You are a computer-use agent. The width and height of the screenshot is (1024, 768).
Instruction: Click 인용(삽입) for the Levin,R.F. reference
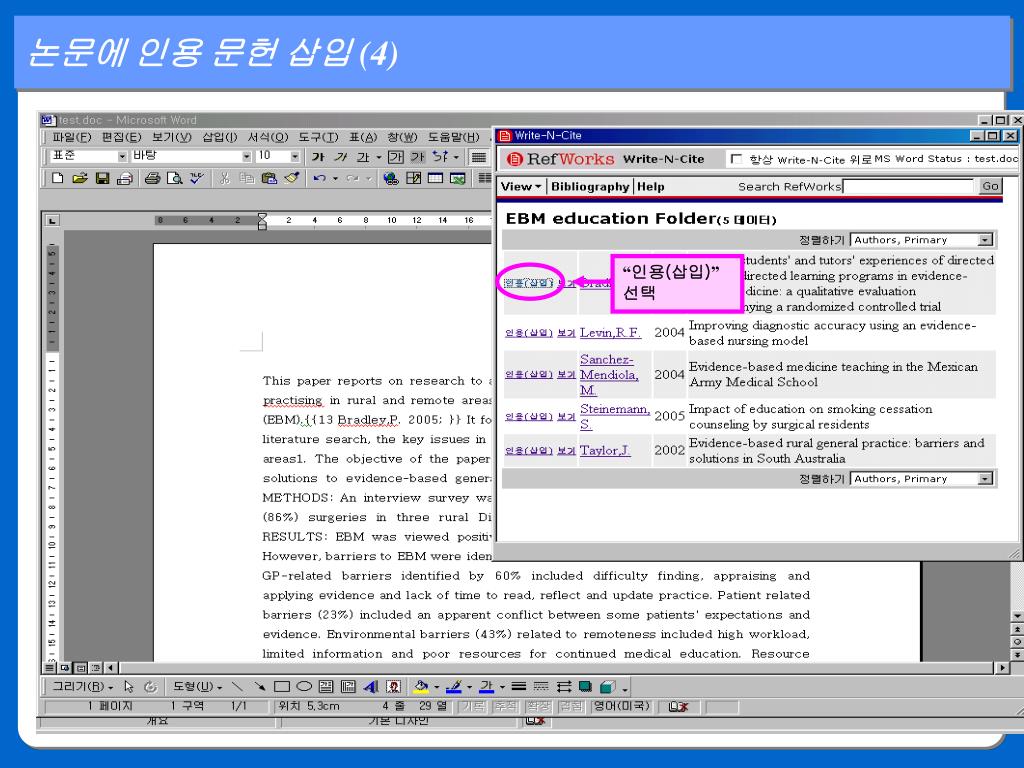tap(528, 333)
